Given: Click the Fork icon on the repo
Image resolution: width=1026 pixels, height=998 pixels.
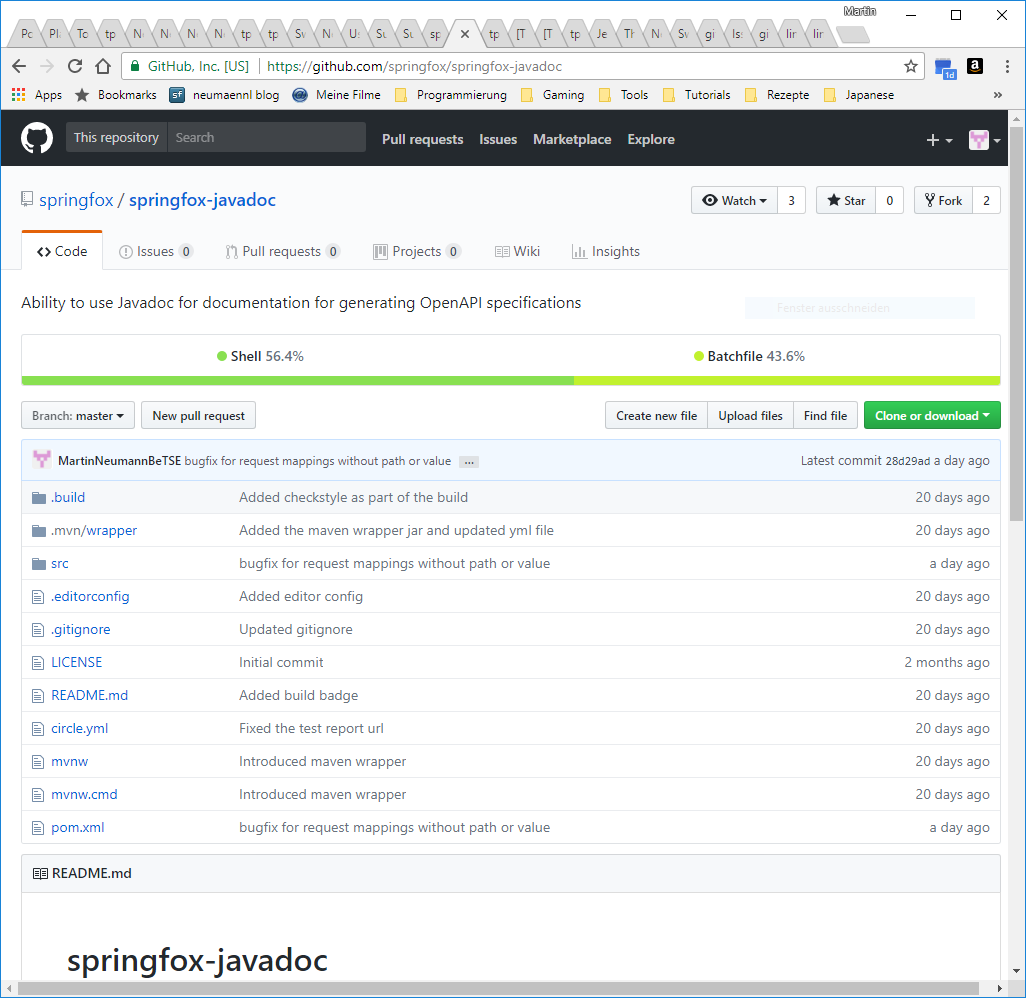Looking at the screenshot, I should pos(928,199).
